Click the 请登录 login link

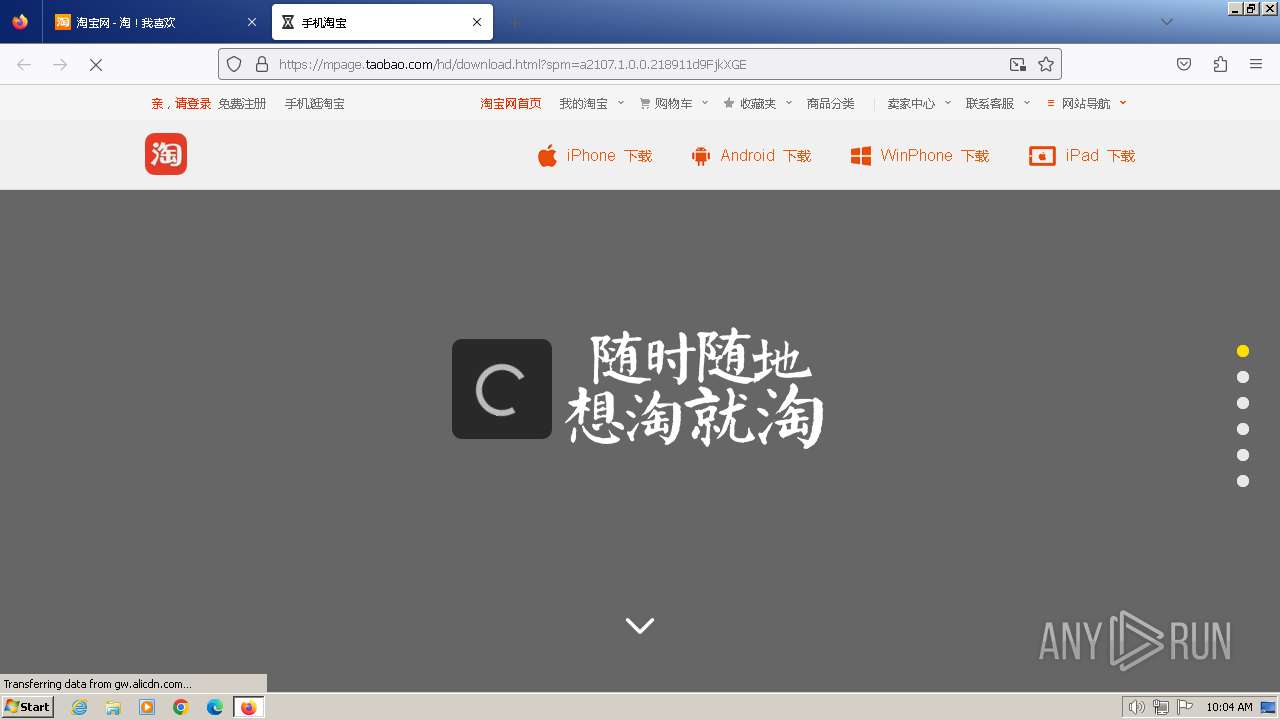tap(193, 103)
